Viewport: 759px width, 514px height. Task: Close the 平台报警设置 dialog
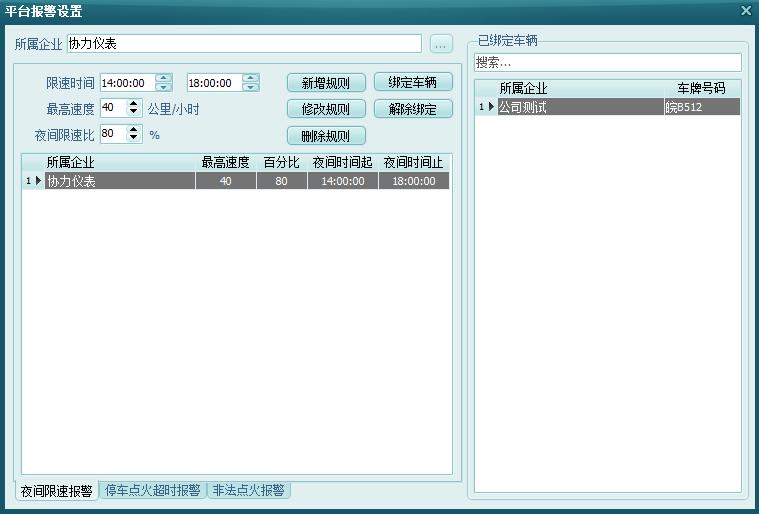tap(745, 11)
